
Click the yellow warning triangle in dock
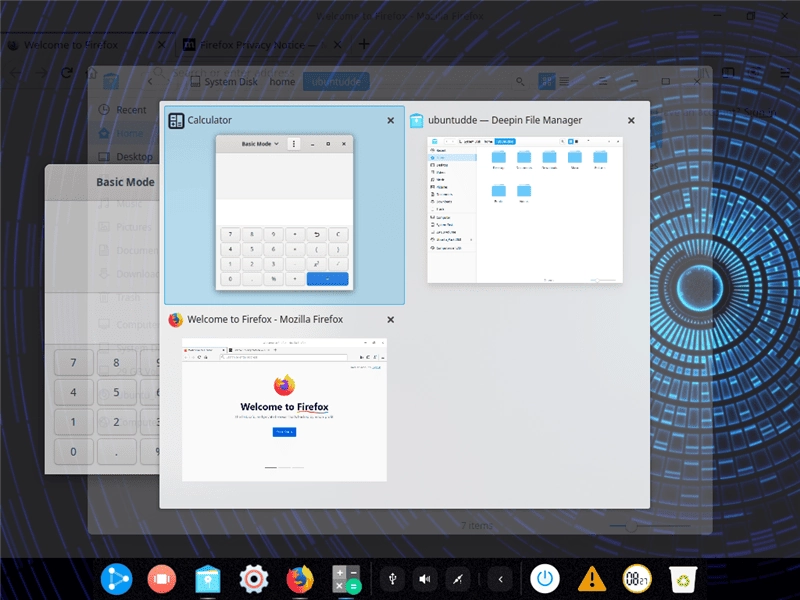point(591,579)
